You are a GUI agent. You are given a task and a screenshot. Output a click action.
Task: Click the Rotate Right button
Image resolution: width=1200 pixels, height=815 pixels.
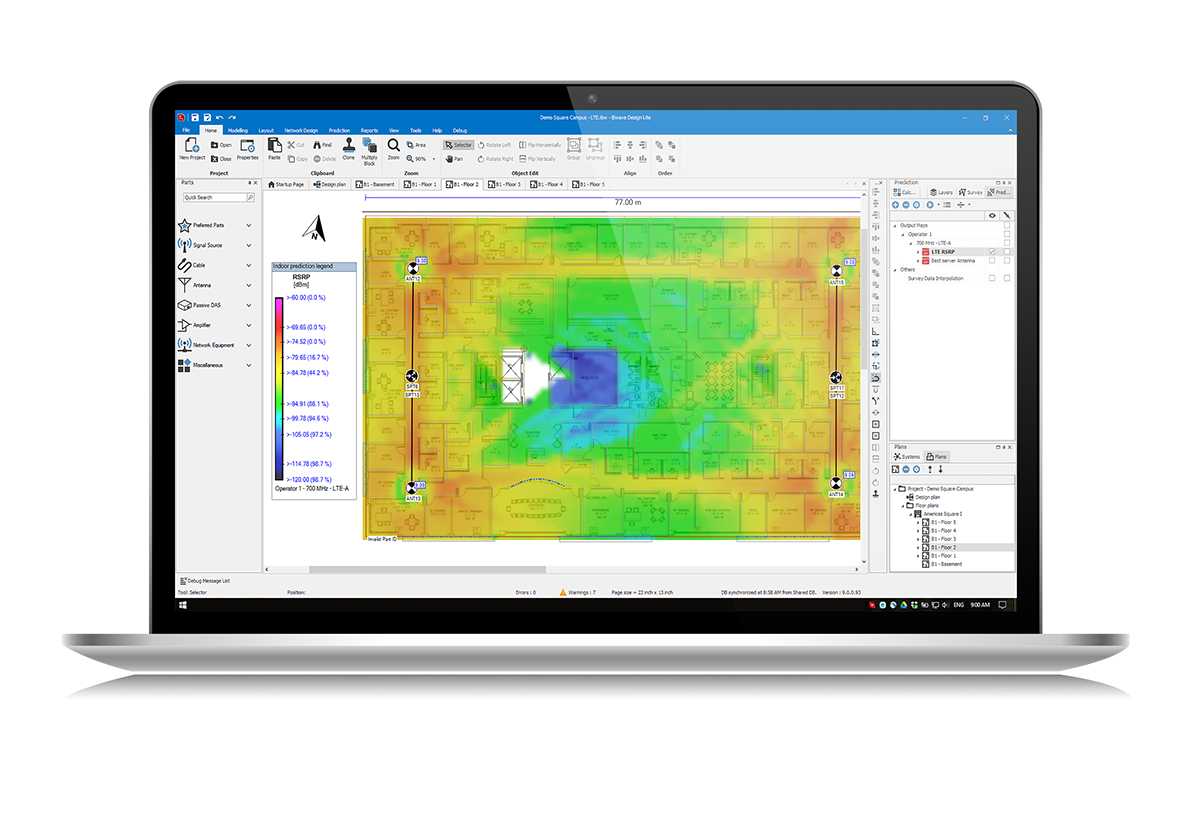pyautogui.click(x=496, y=159)
